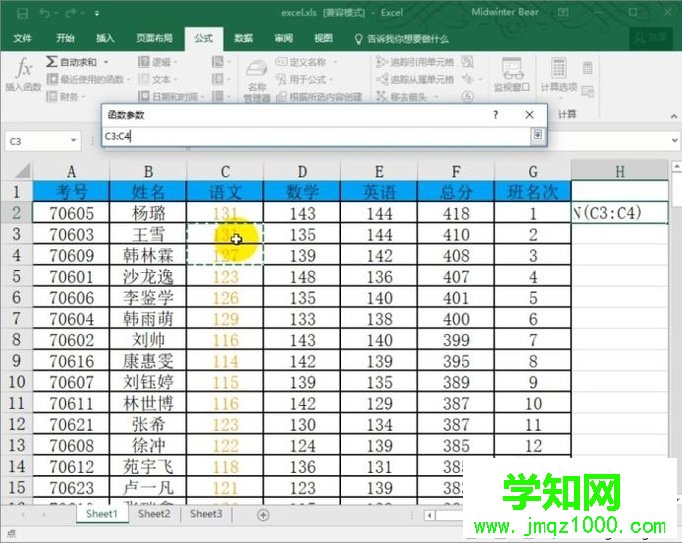Screen dimensions: 682x543
Task: Open the Ribbon Display Options button
Action: (x=563, y=13)
